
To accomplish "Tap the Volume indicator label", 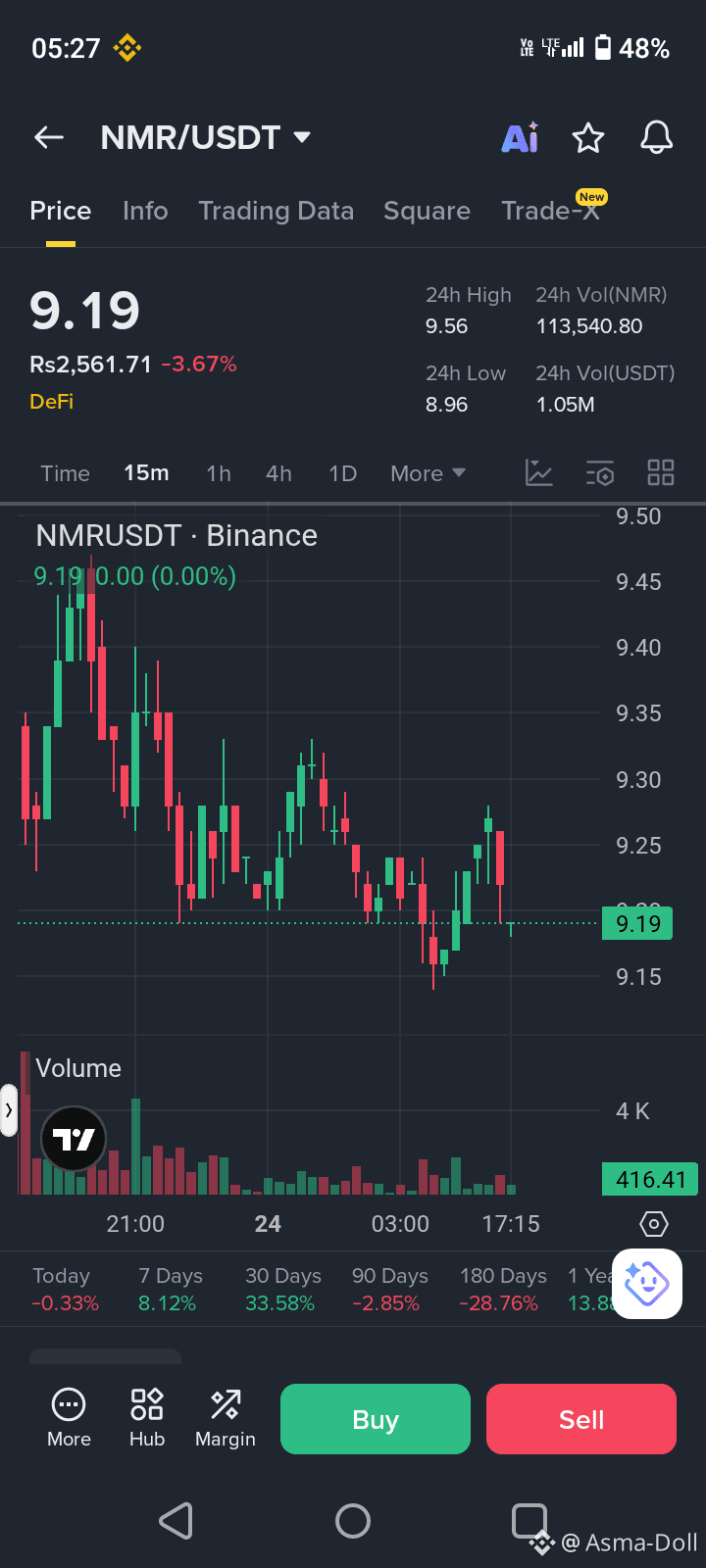I will (78, 1068).
